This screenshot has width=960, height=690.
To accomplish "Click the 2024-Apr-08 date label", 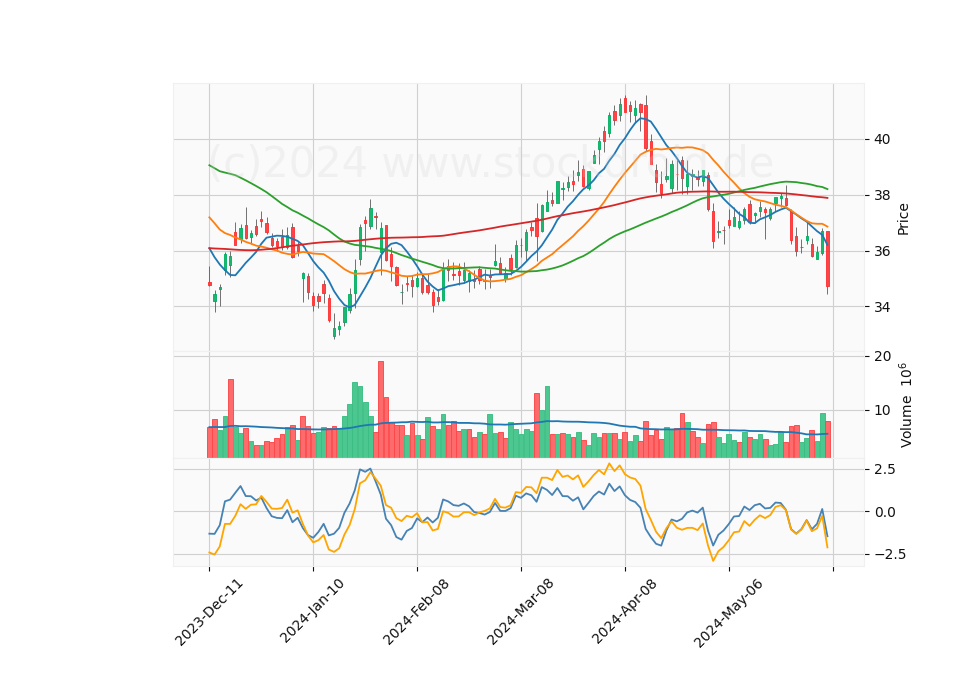I will (624, 611).
